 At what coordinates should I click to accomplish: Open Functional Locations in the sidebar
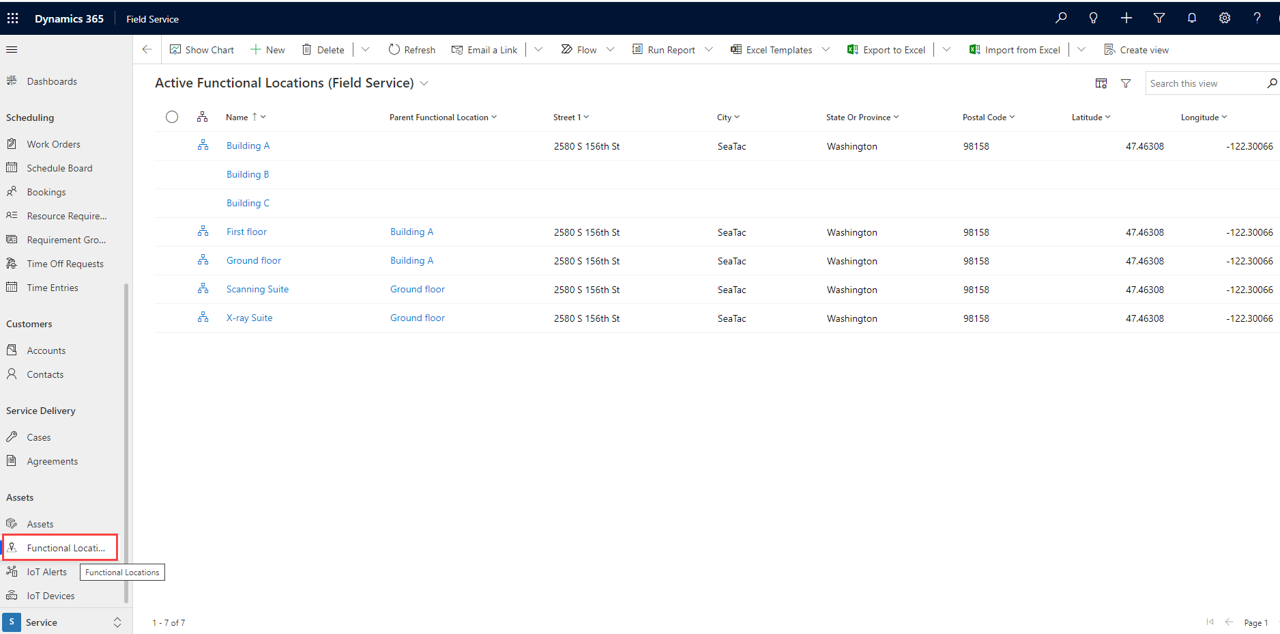pyautogui.click(x=60, y=548)
